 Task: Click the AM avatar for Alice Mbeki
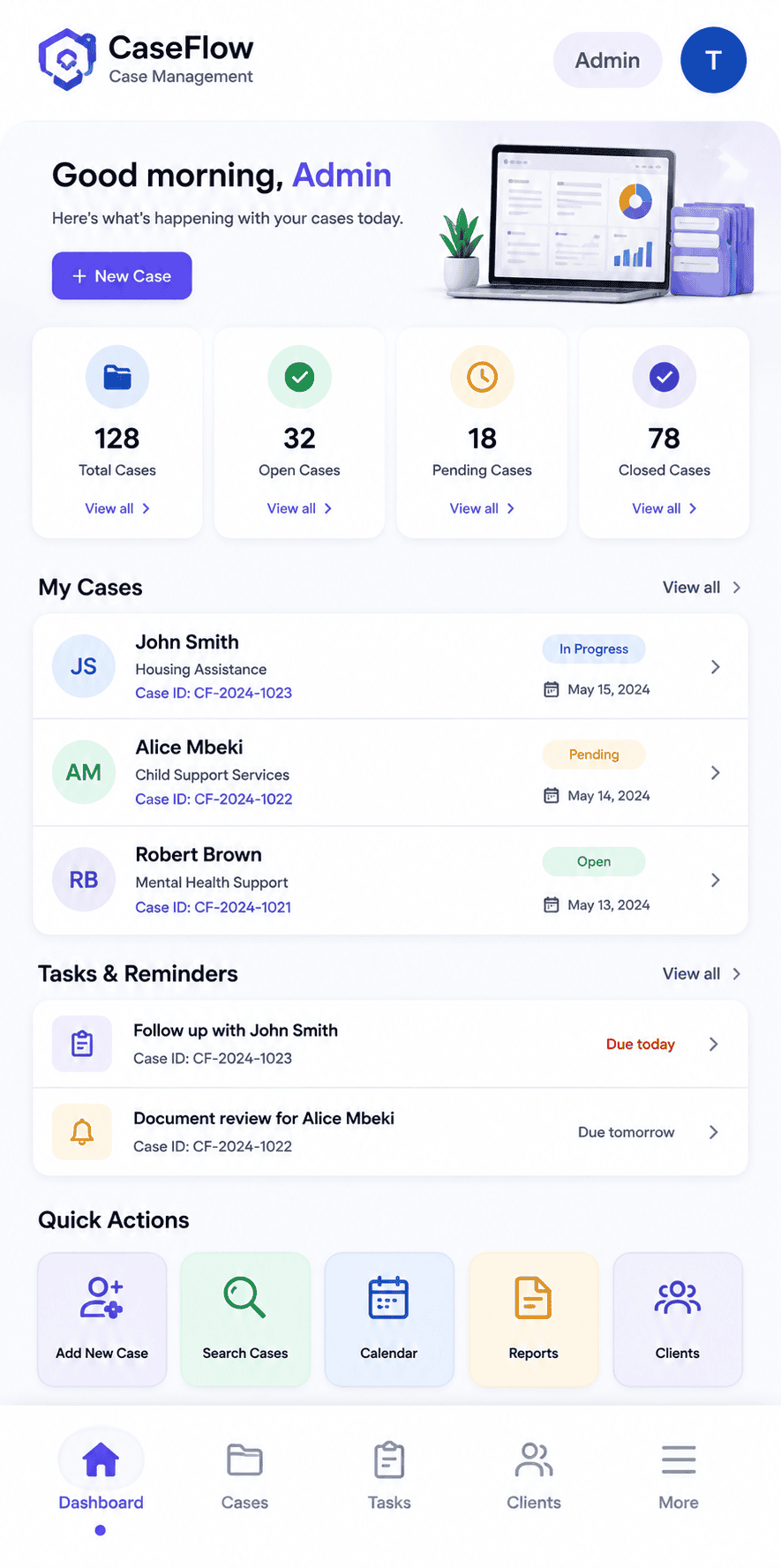click(84, 772)
